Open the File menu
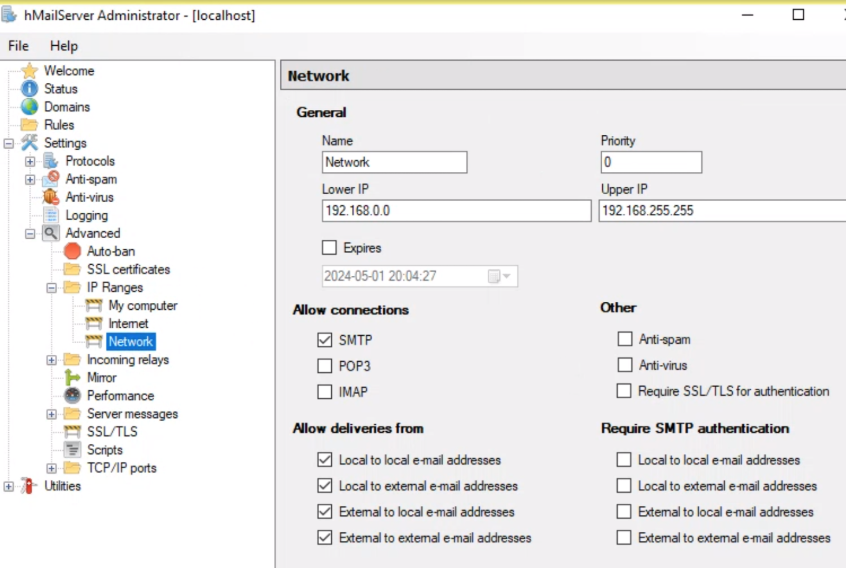 [18, 46]
